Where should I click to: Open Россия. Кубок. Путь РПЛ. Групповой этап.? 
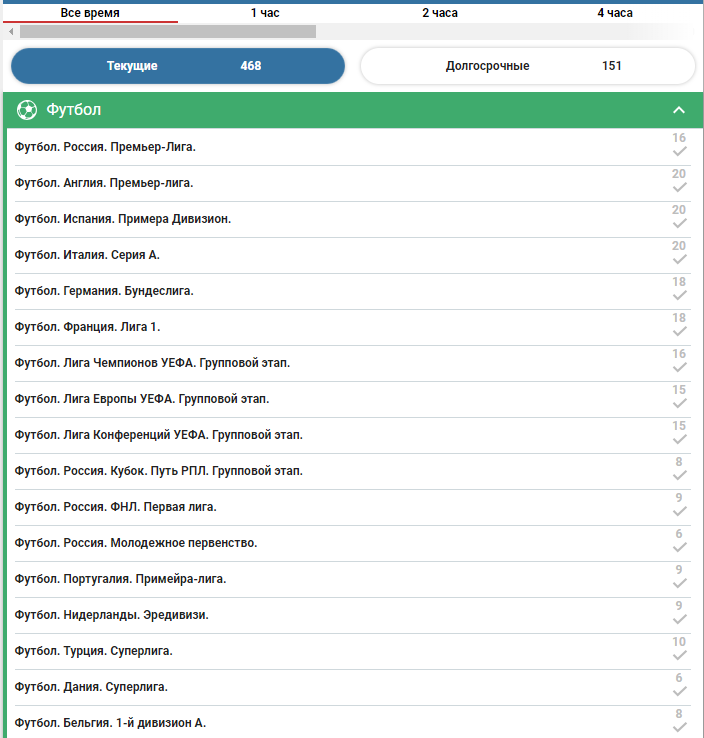(x=159, y=471)
